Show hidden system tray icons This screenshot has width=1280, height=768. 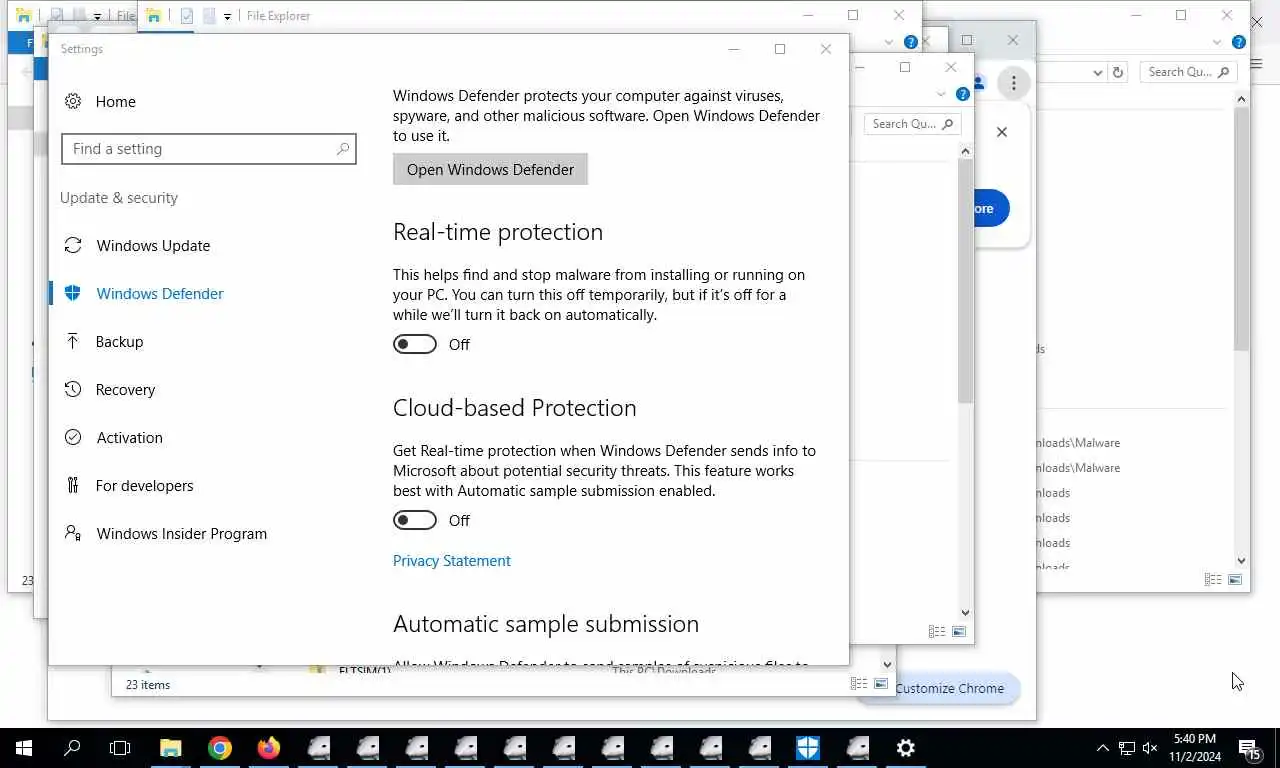[1103, 748]
